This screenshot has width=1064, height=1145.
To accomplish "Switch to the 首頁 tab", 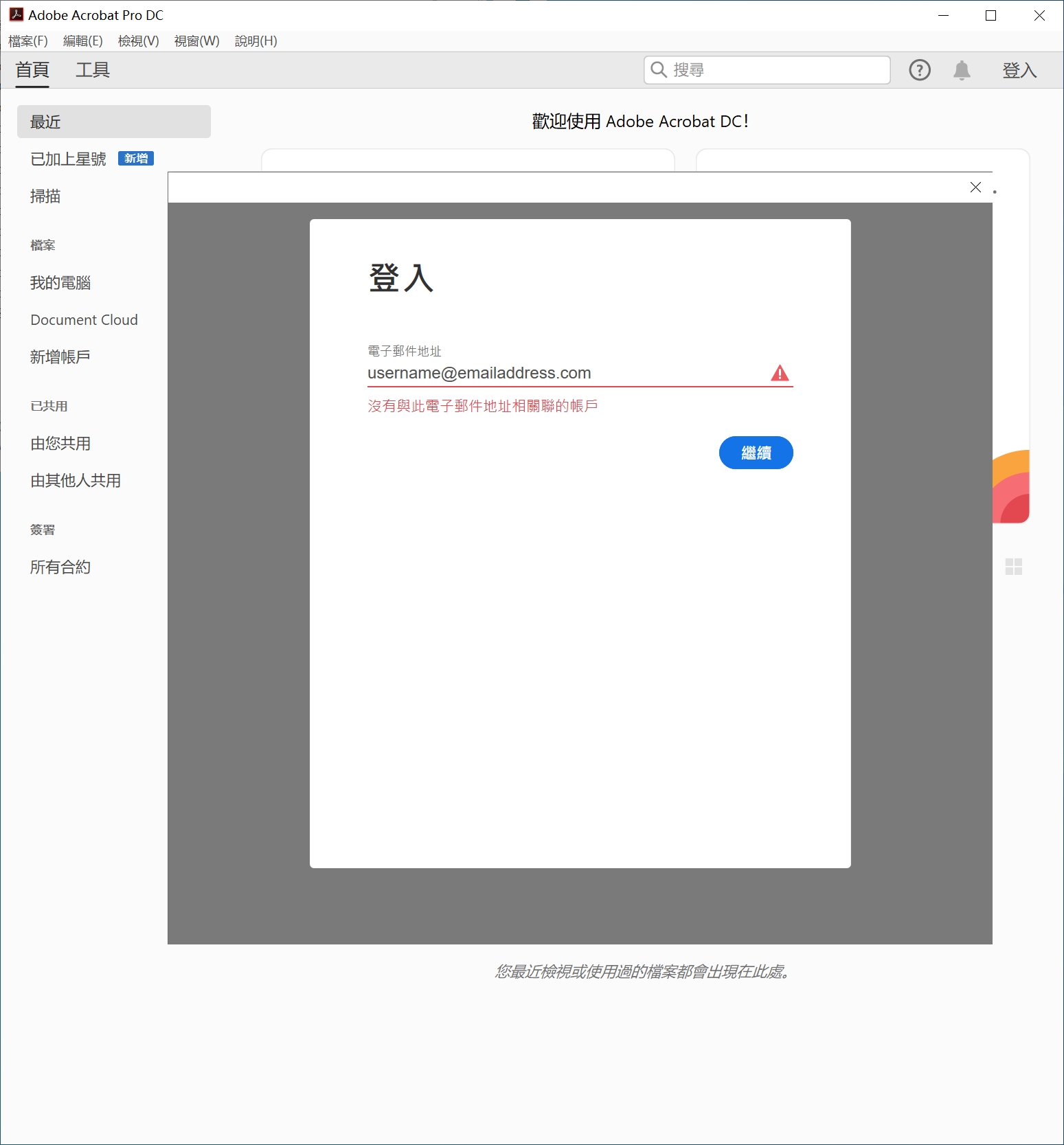I will click(x=32, y=70).
